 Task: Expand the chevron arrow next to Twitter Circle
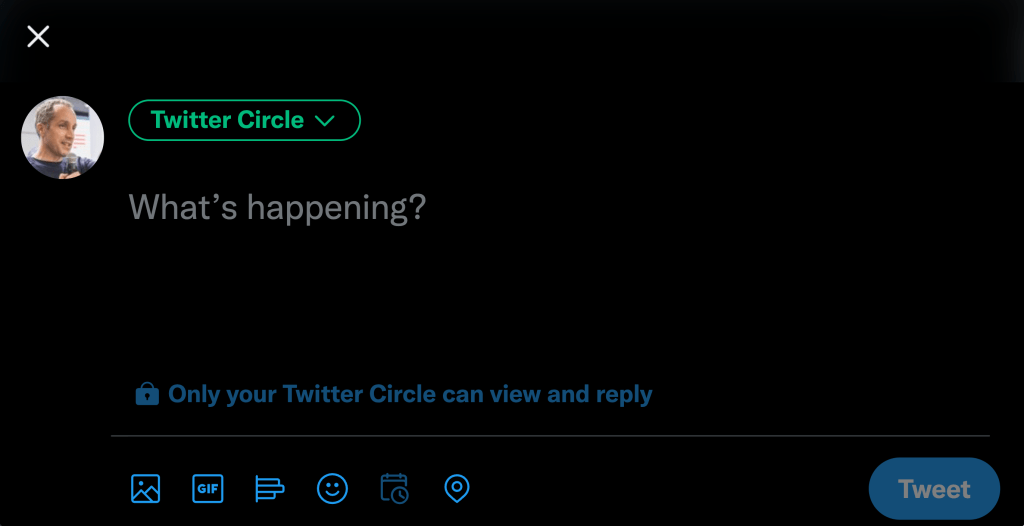[324, 121]
